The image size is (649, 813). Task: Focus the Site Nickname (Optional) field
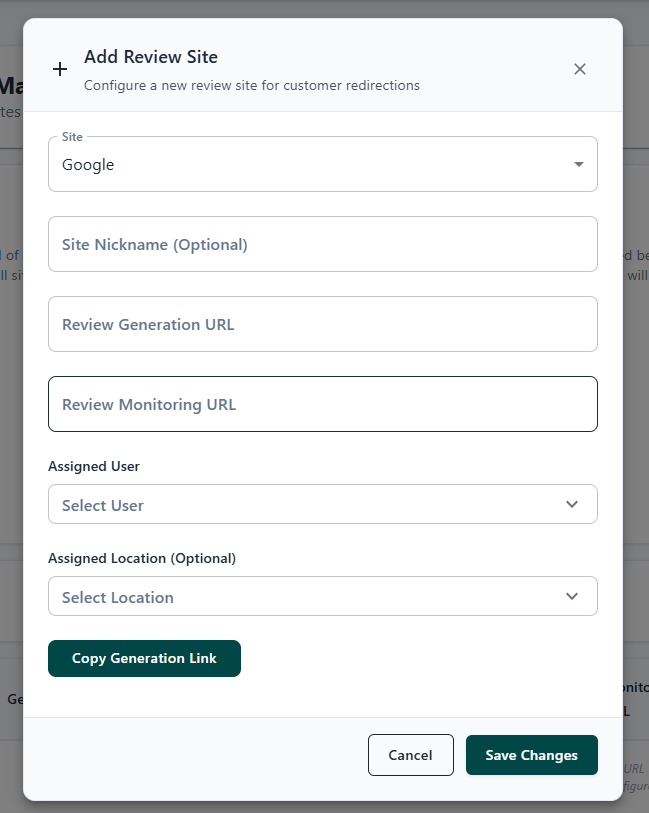tap(322, 244)
